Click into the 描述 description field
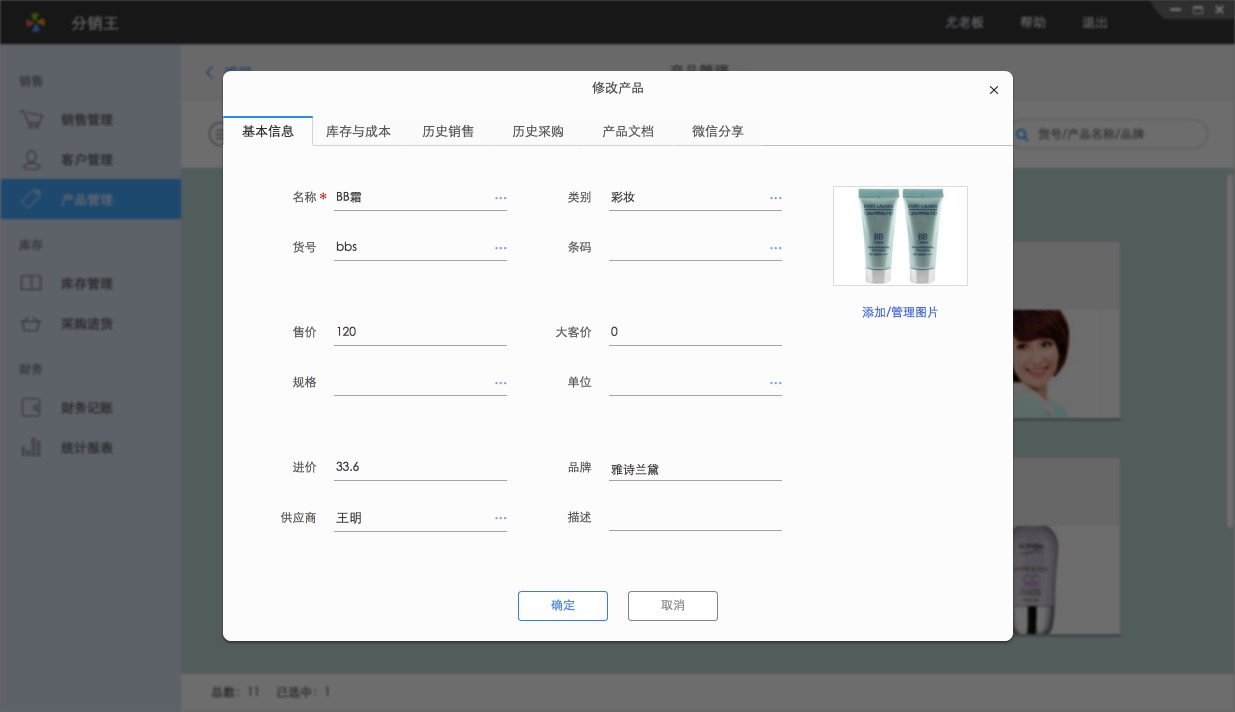Image resolution: width=1235 pixels, height=712 pixels. (695, 518)
